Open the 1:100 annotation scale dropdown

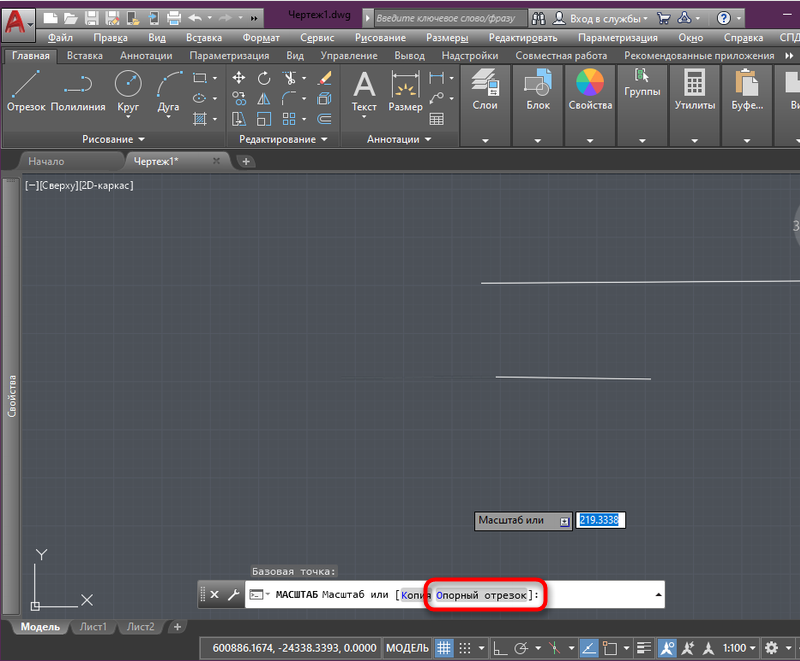(x=739, y=648)
